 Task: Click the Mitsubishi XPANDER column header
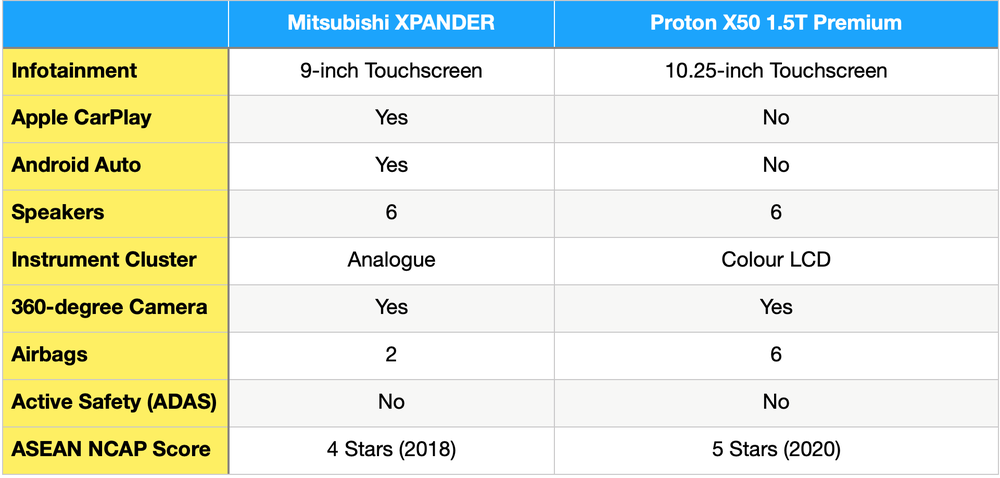coord(391,23)
